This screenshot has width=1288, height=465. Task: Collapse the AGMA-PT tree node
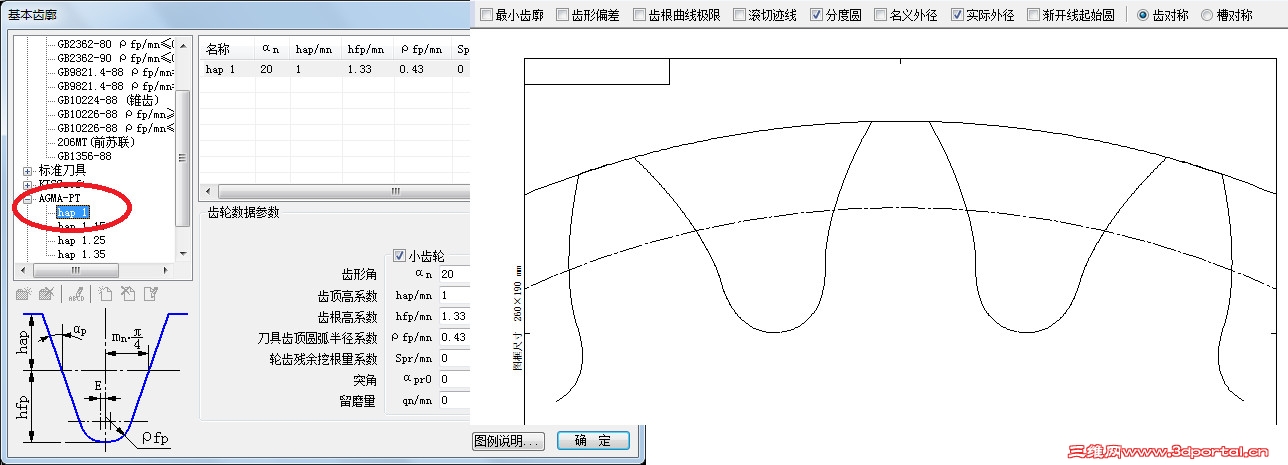(x=27, y=199)
